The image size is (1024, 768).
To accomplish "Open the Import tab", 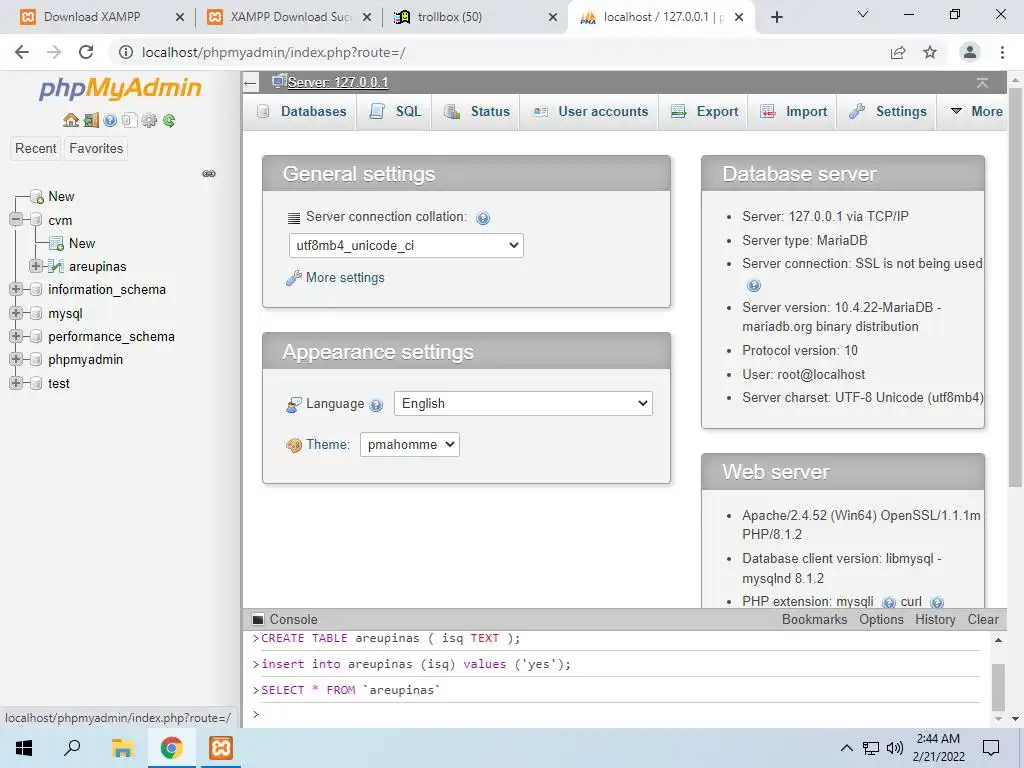I will coord(794,112).
